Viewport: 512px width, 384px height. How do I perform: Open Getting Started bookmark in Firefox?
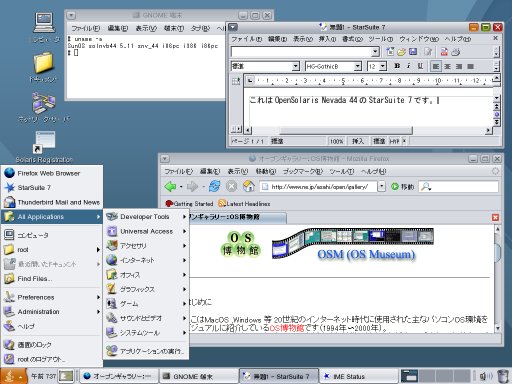[189, 203]
